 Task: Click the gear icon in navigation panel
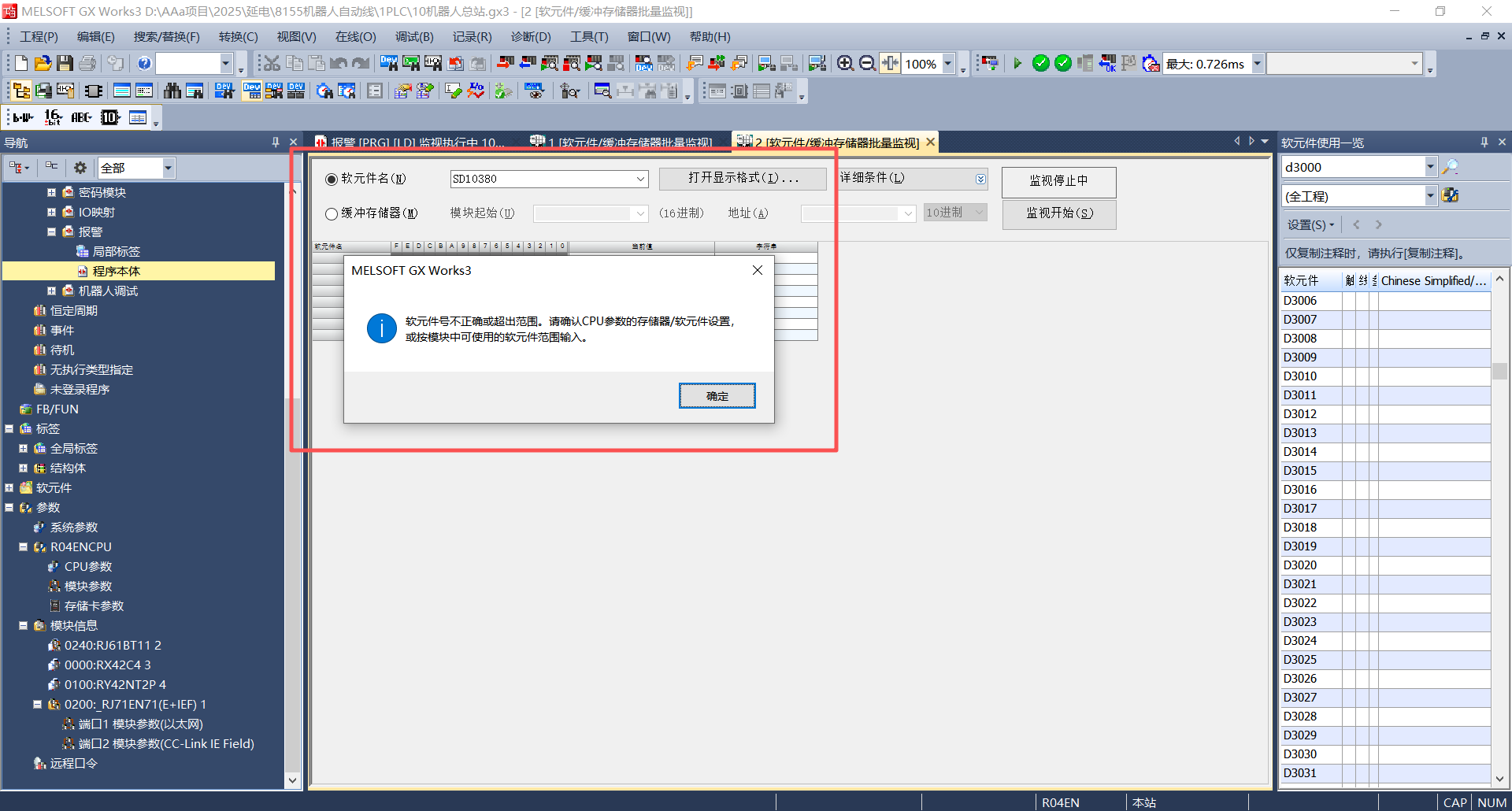tap(80, 168)
